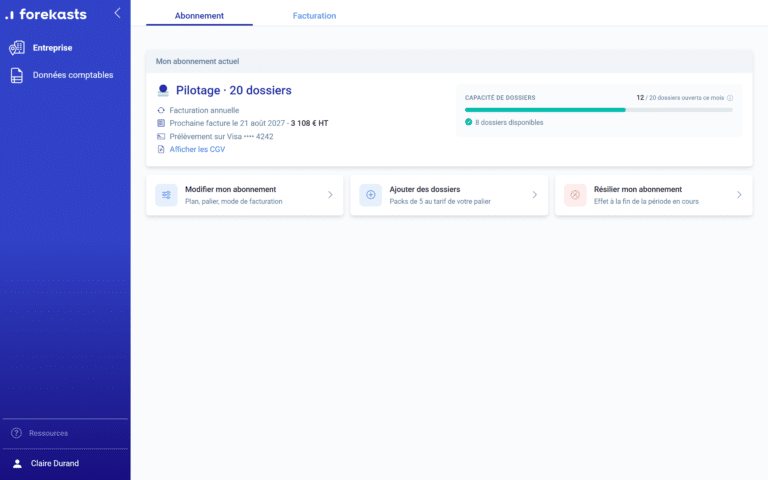The height and width of the screenshot is (480, 768).
Task: Click the capacity info icon
Action: [x=730, y=98]
